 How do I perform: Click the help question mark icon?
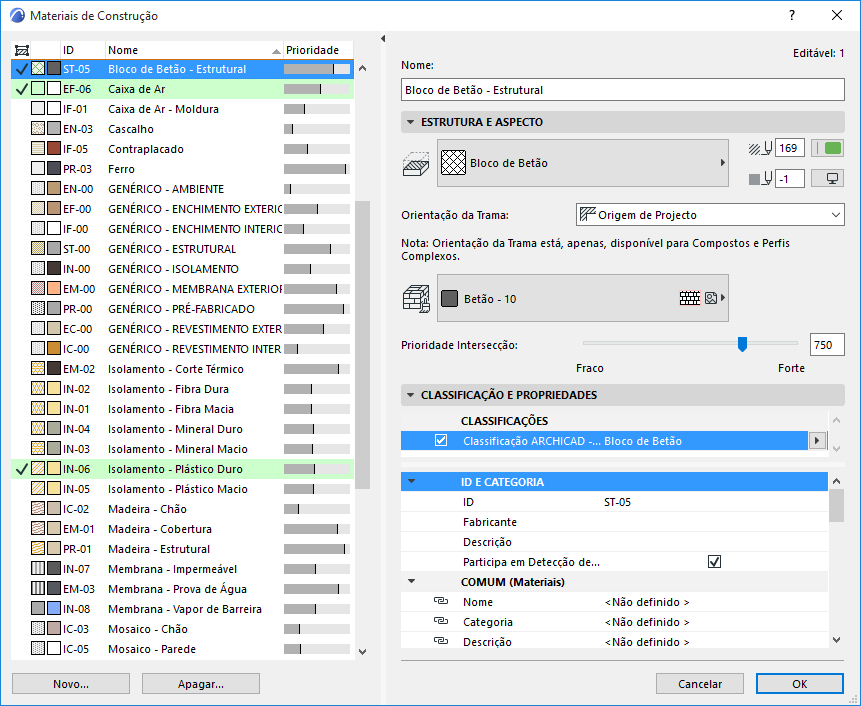coord(792,15)
